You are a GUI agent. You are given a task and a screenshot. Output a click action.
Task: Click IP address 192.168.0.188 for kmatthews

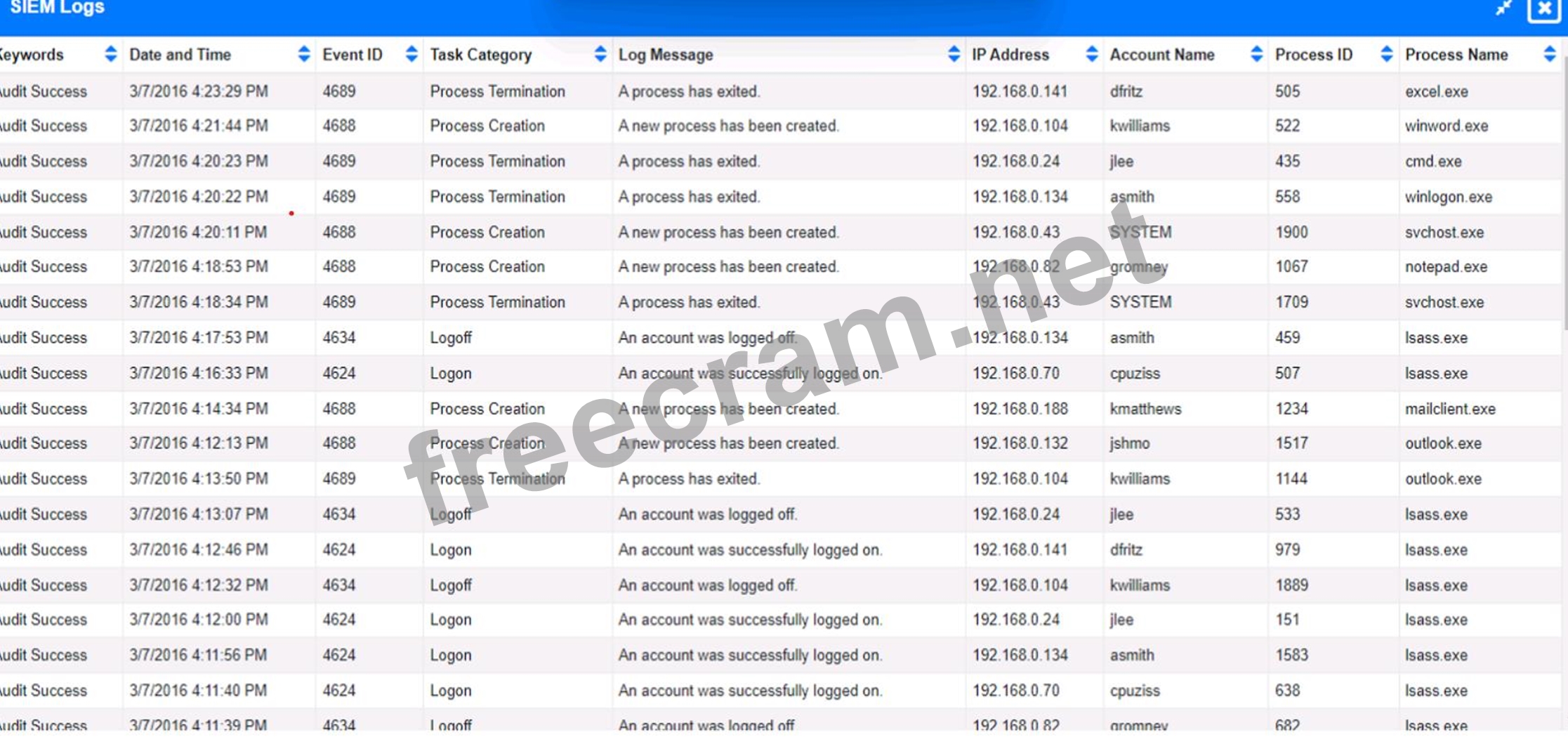click(1020, 409)
